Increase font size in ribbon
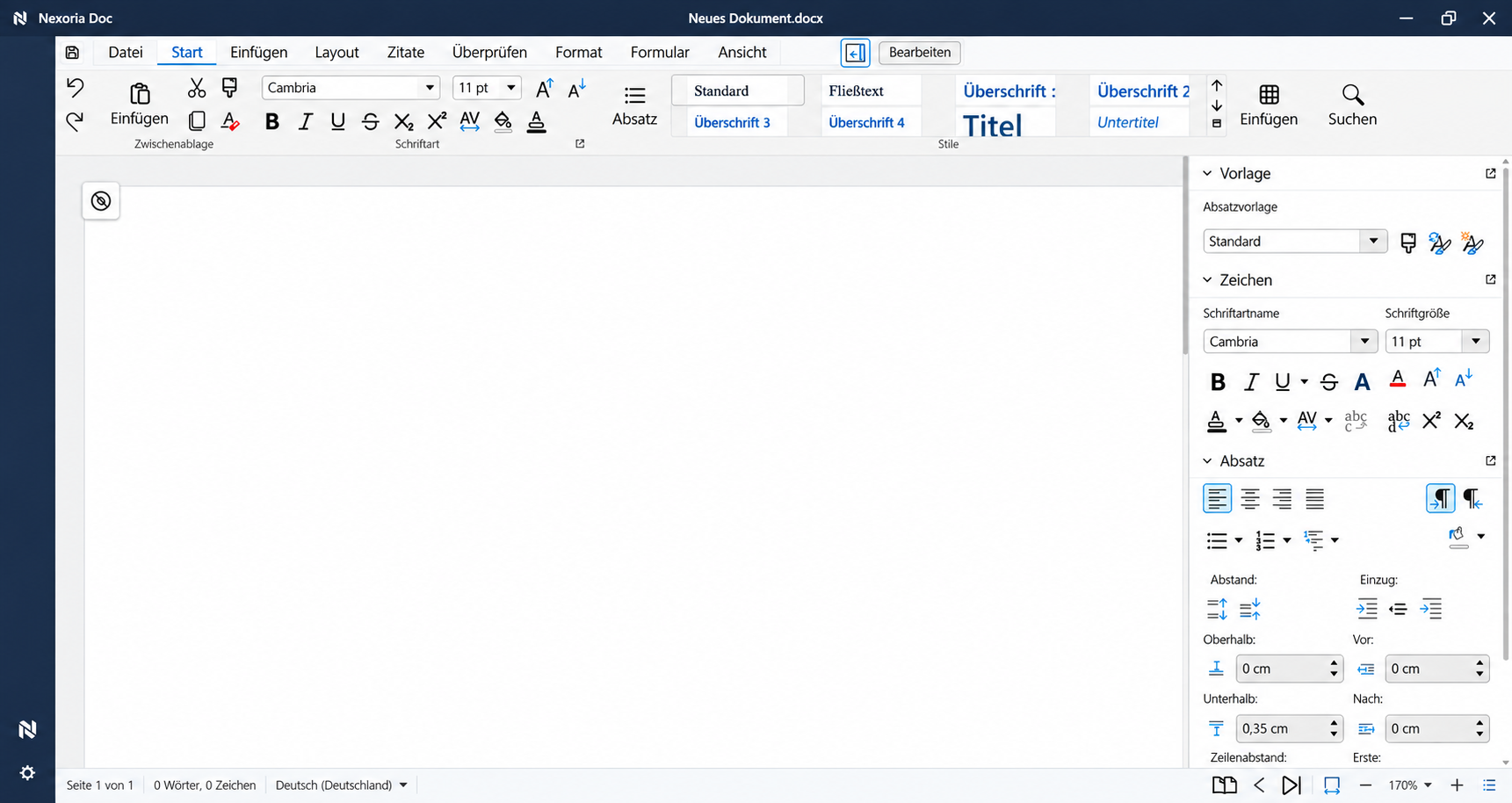 (x=545, y=88)
